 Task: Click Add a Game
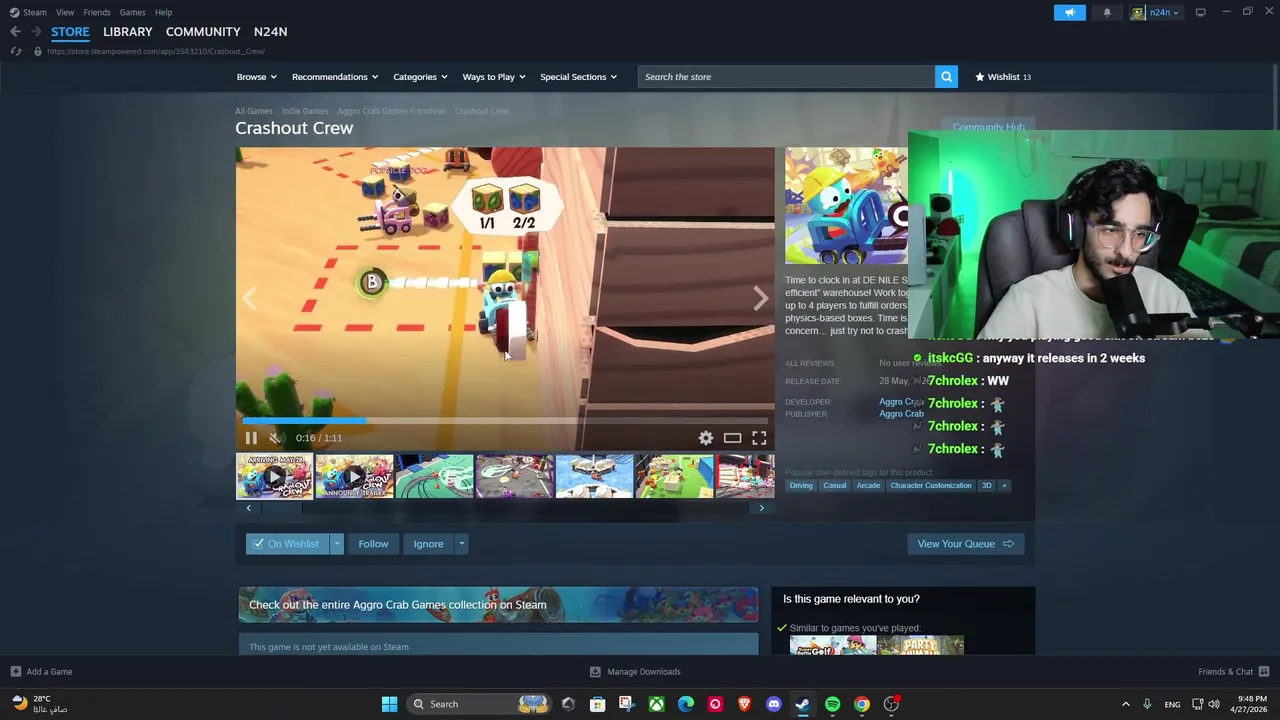pos(41,672)
